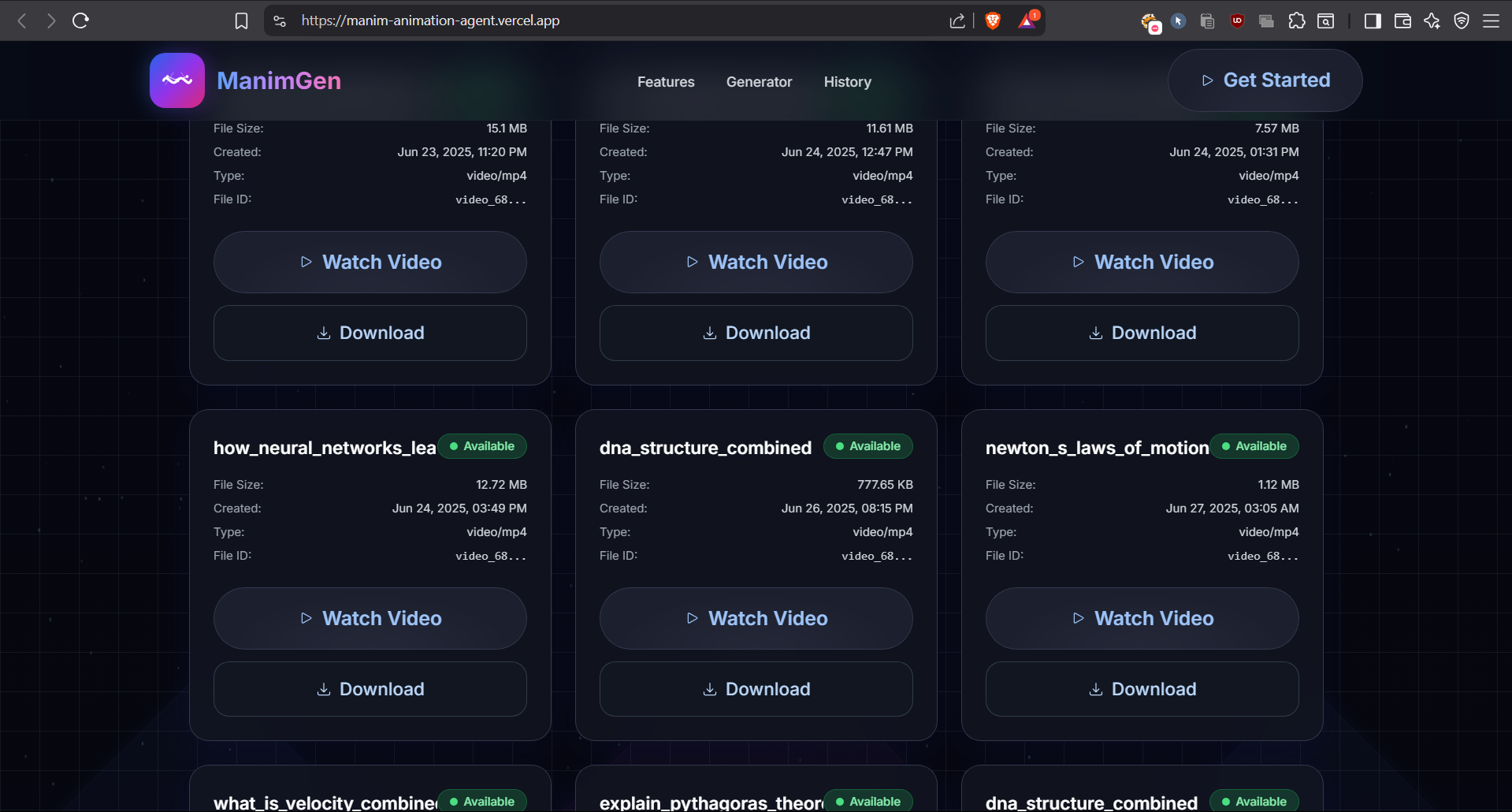Click the Jun 26, 2025, 08:15 PM date

tap(847, 508)
